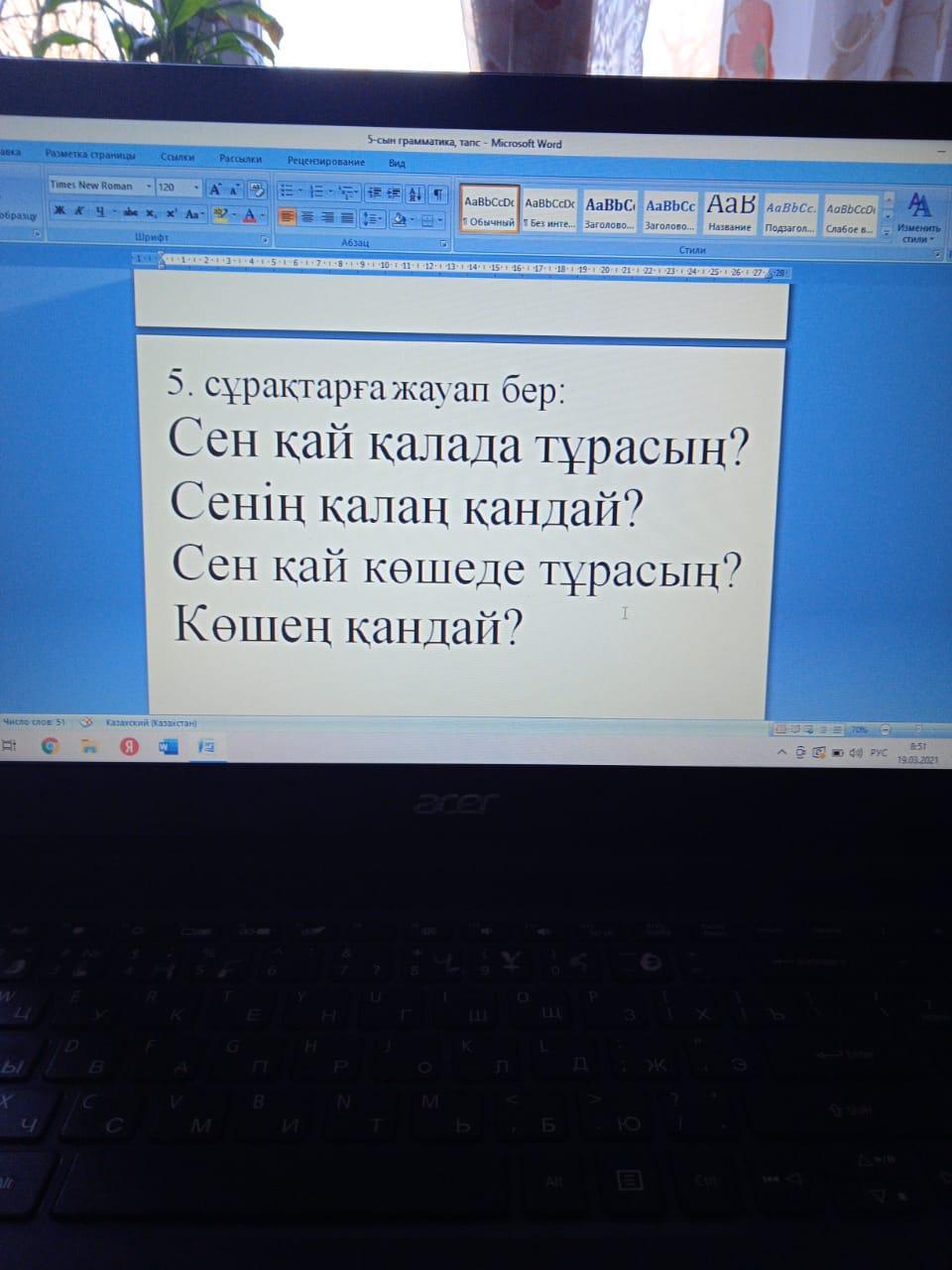This screenshot has width=952, height=1270.
Task: Open Task View in the taskbar
Action: (x=9, y=745)
